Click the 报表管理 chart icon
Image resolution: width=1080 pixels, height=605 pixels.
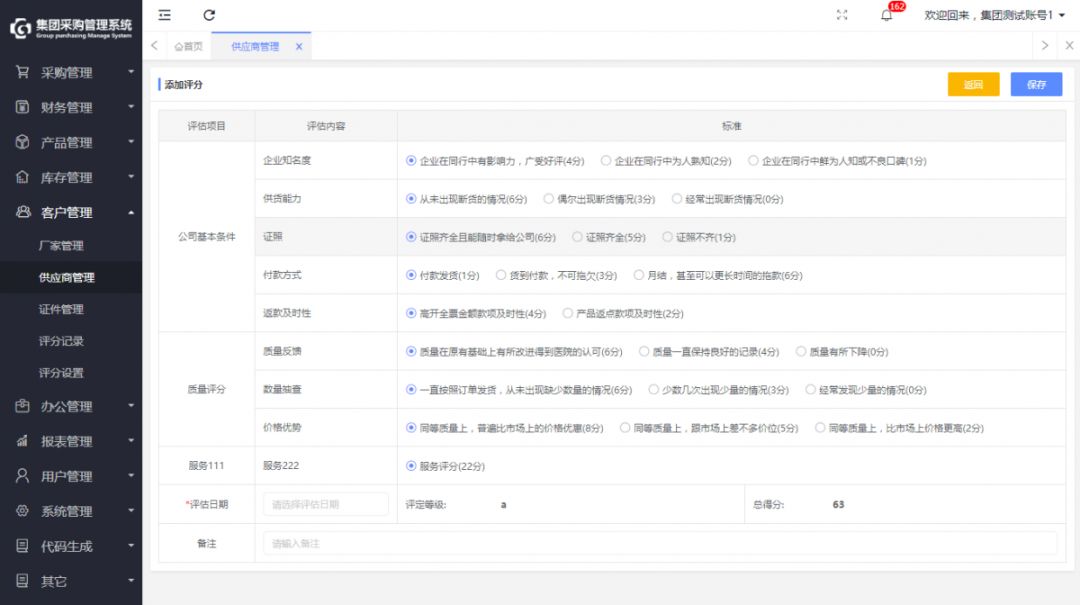[x=23, y=441]
